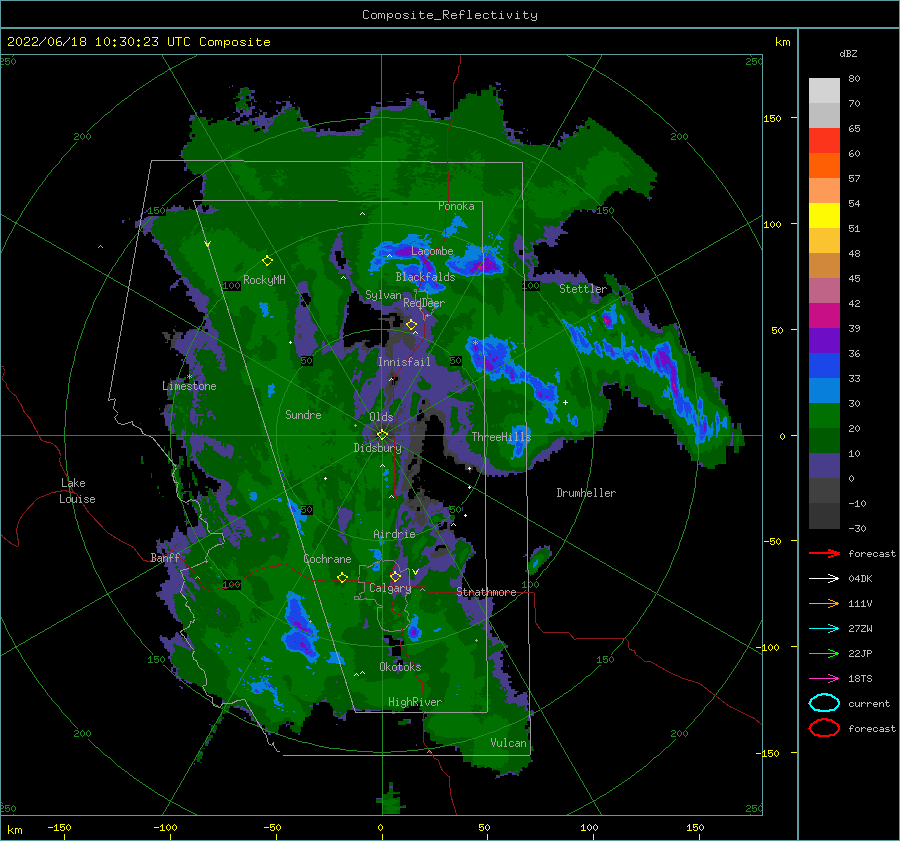Image resolution: width=900 pixels, height=841 pixels.
Task: Click the 22JP legend label
Action: click(x=860, y=653)
